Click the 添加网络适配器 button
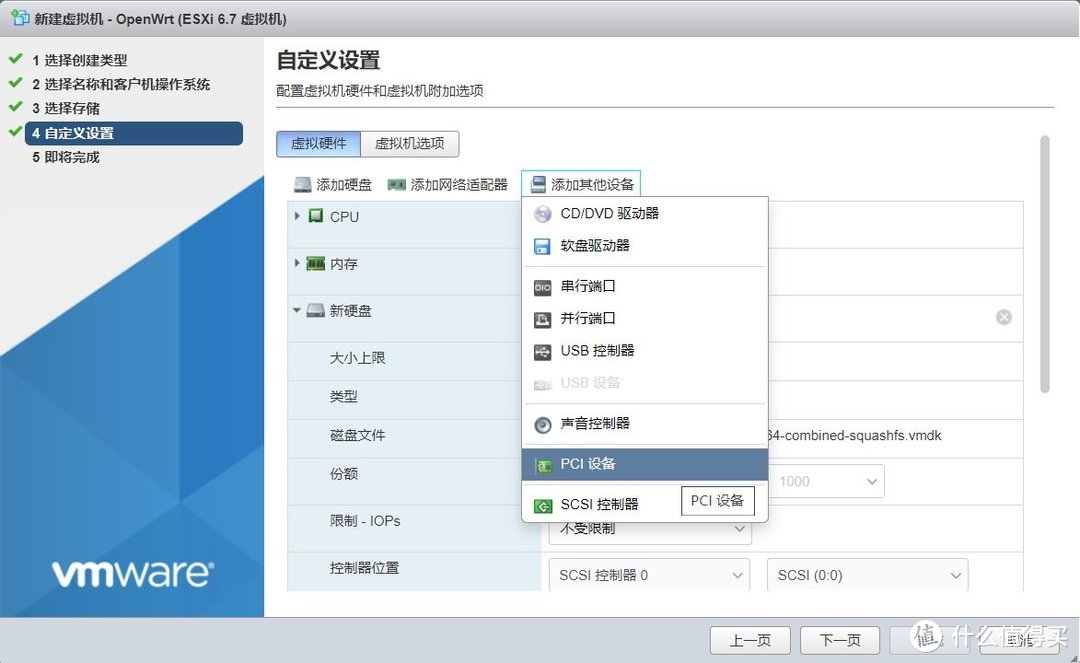The image size is (1080, 663). click(448, 185)
